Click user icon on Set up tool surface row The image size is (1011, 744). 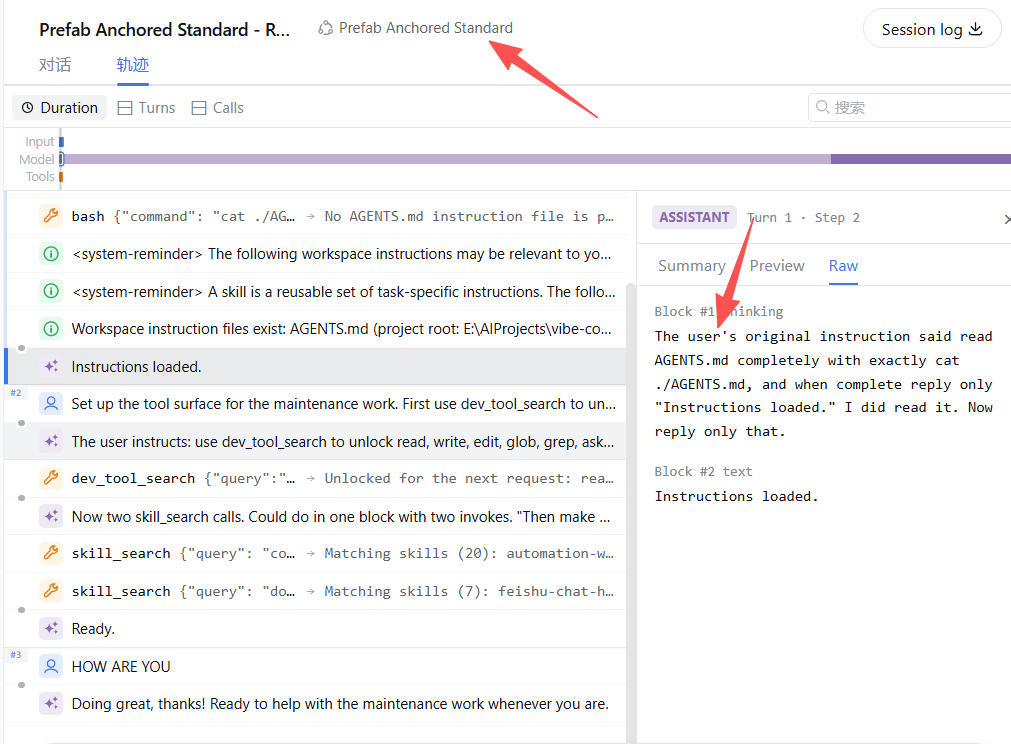coord(51,404)
